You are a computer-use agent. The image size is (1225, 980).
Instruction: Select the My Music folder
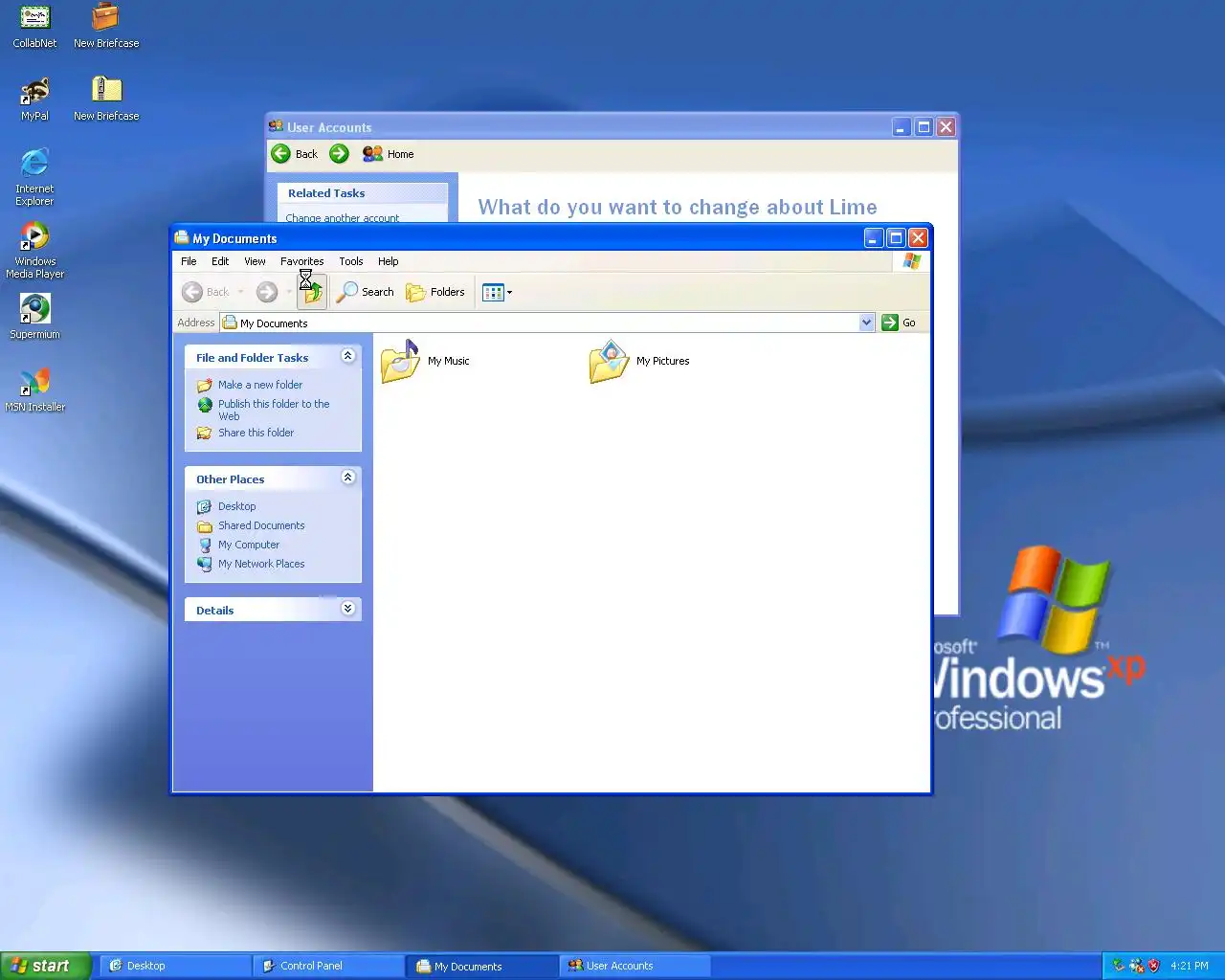point(426,361)
